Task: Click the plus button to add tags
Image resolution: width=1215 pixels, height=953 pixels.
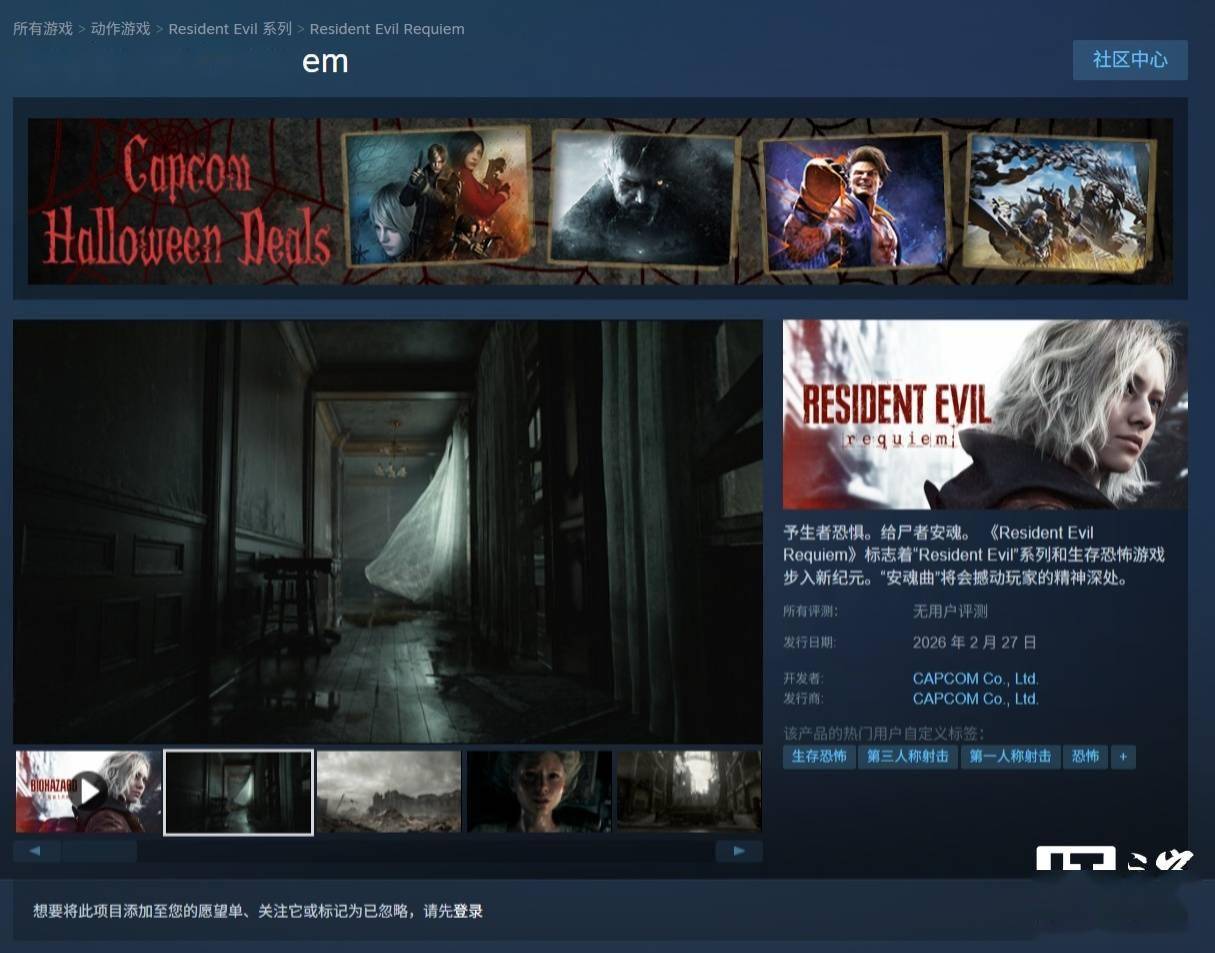Action: point(1123,757)
